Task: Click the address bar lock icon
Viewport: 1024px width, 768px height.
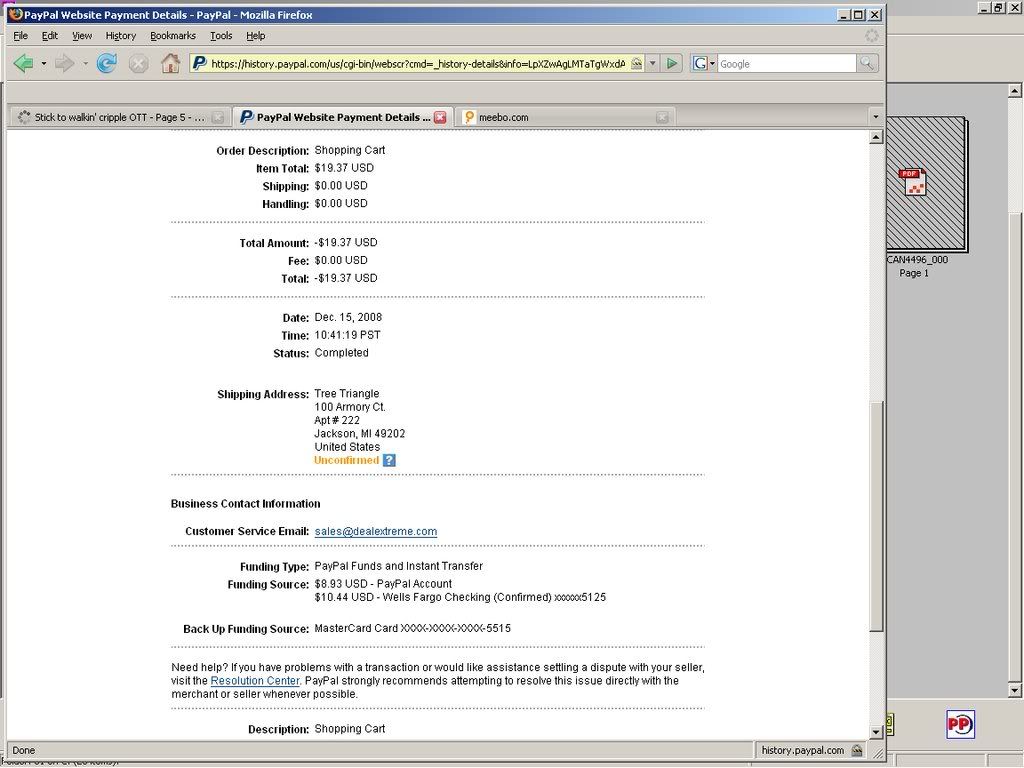Action: [636, 63]
